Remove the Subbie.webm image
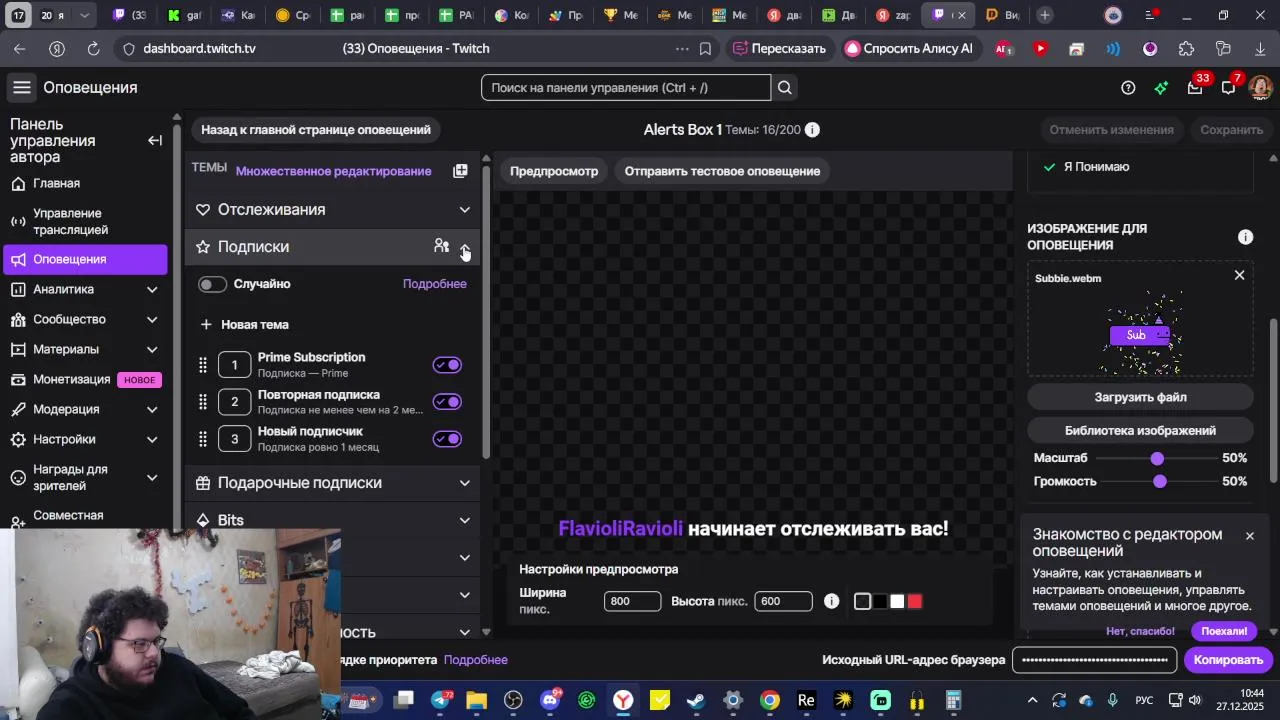Viewport: 1280px width, 720px height. point(1239,275)
